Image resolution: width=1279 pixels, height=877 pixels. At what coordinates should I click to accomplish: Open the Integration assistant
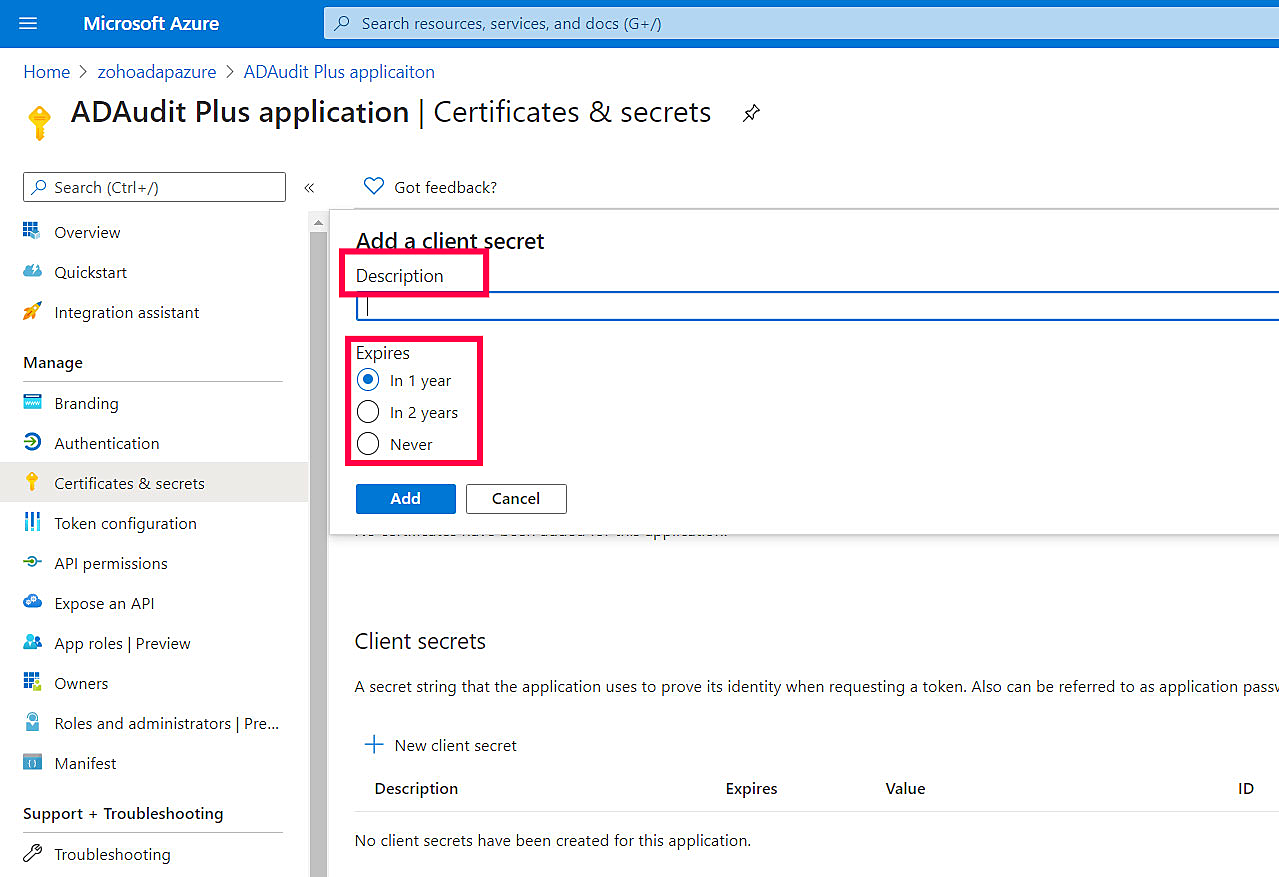click(124, 311)
